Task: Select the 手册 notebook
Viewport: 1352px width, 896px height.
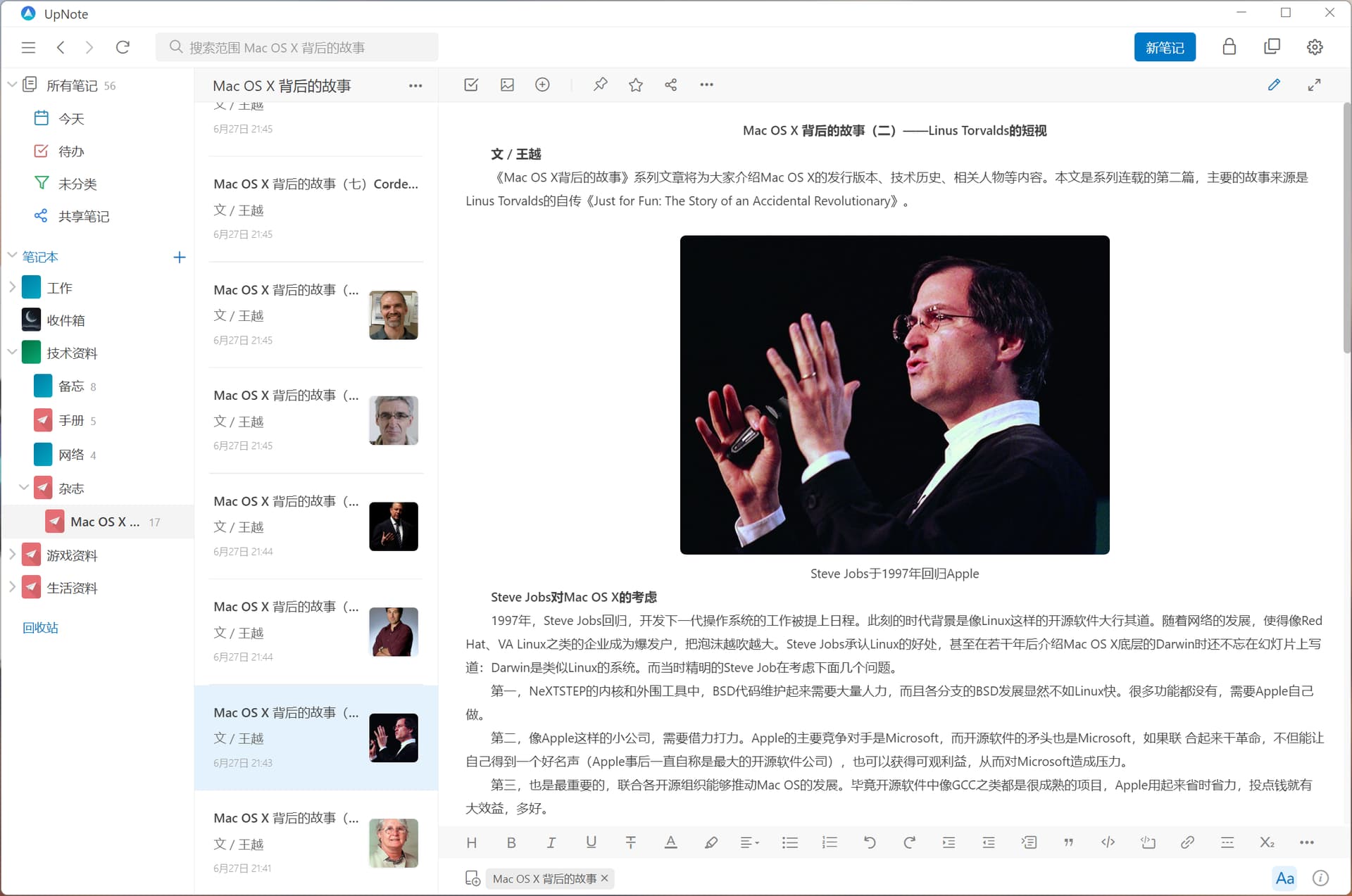Action: [x=70, y=420]
